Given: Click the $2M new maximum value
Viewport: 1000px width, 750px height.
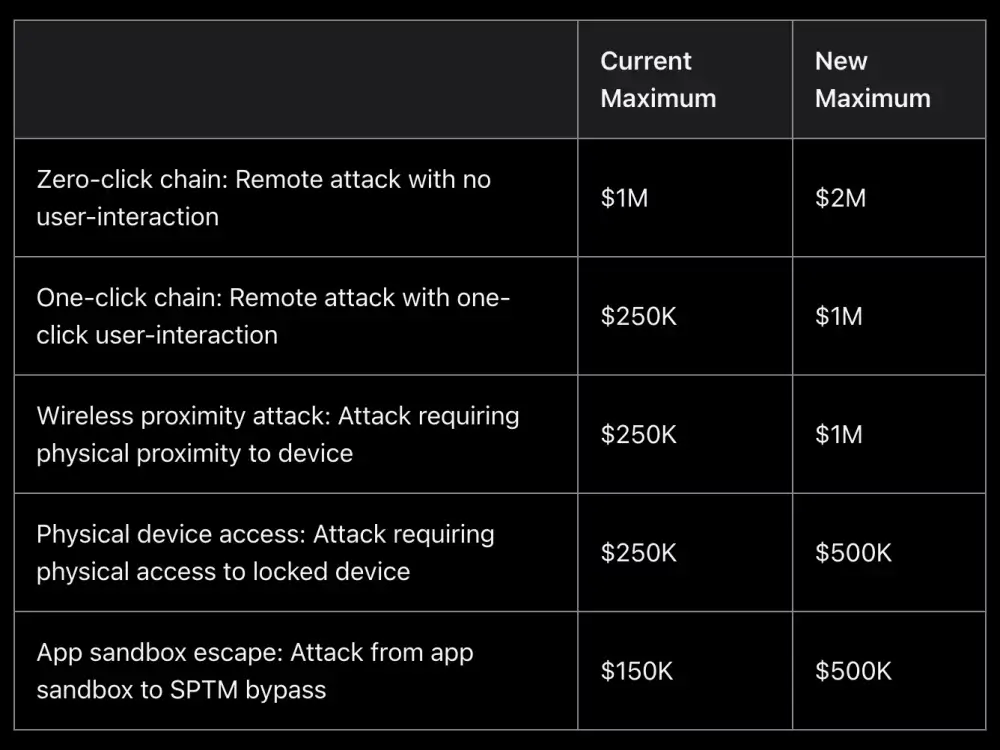Looking at the screenshot, I should pyautogui.click(x=840, y=198).
